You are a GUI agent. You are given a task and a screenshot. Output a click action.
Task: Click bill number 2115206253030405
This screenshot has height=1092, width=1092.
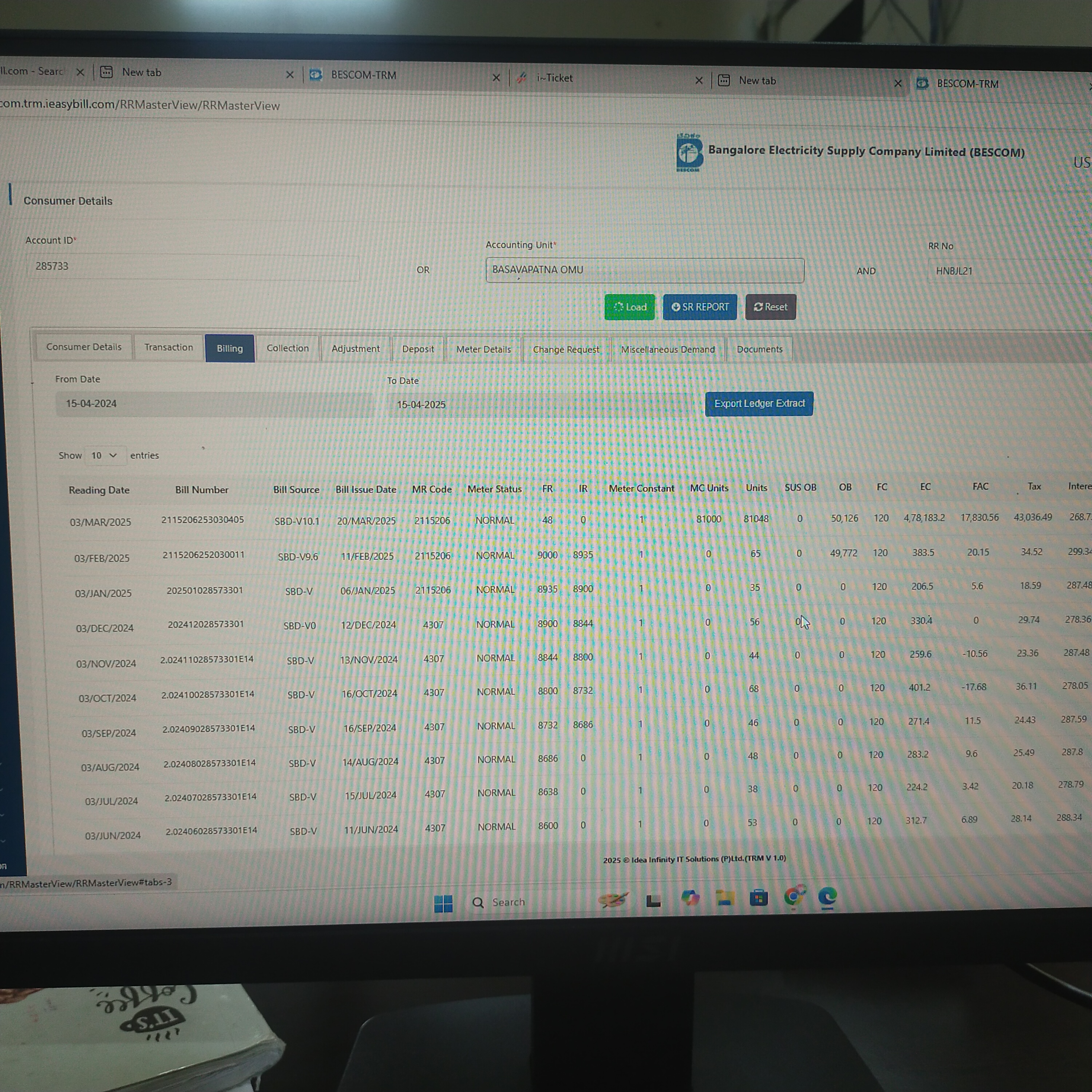pos(202,520)
